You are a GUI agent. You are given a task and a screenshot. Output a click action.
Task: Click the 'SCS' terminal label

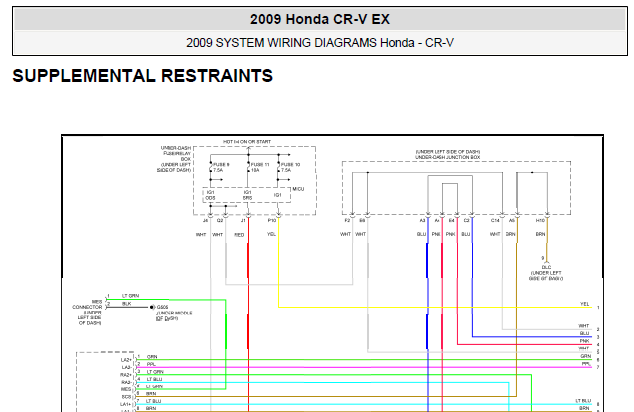pyautogui.click(x=127, y=397)
